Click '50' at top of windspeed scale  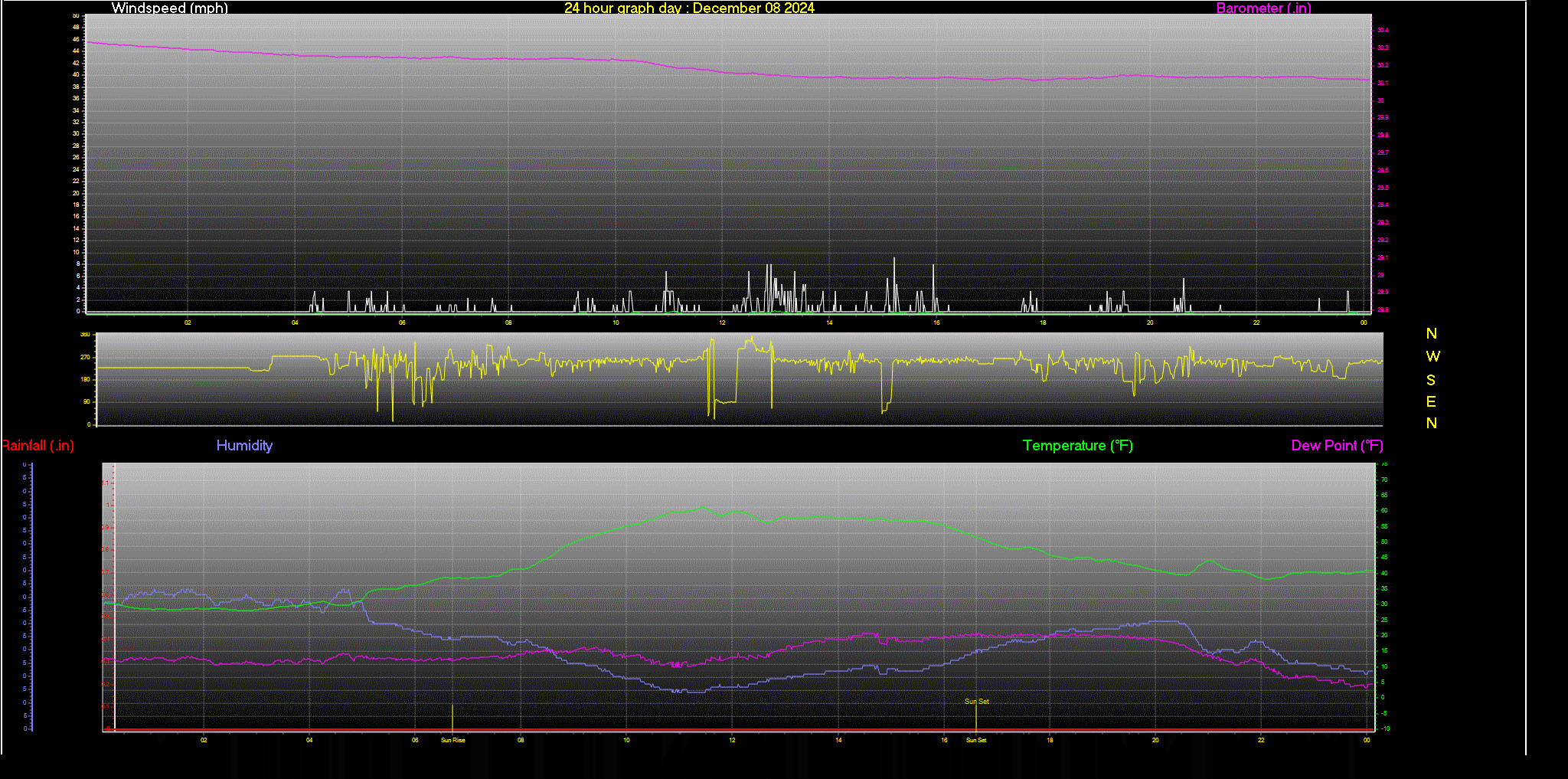76,15
